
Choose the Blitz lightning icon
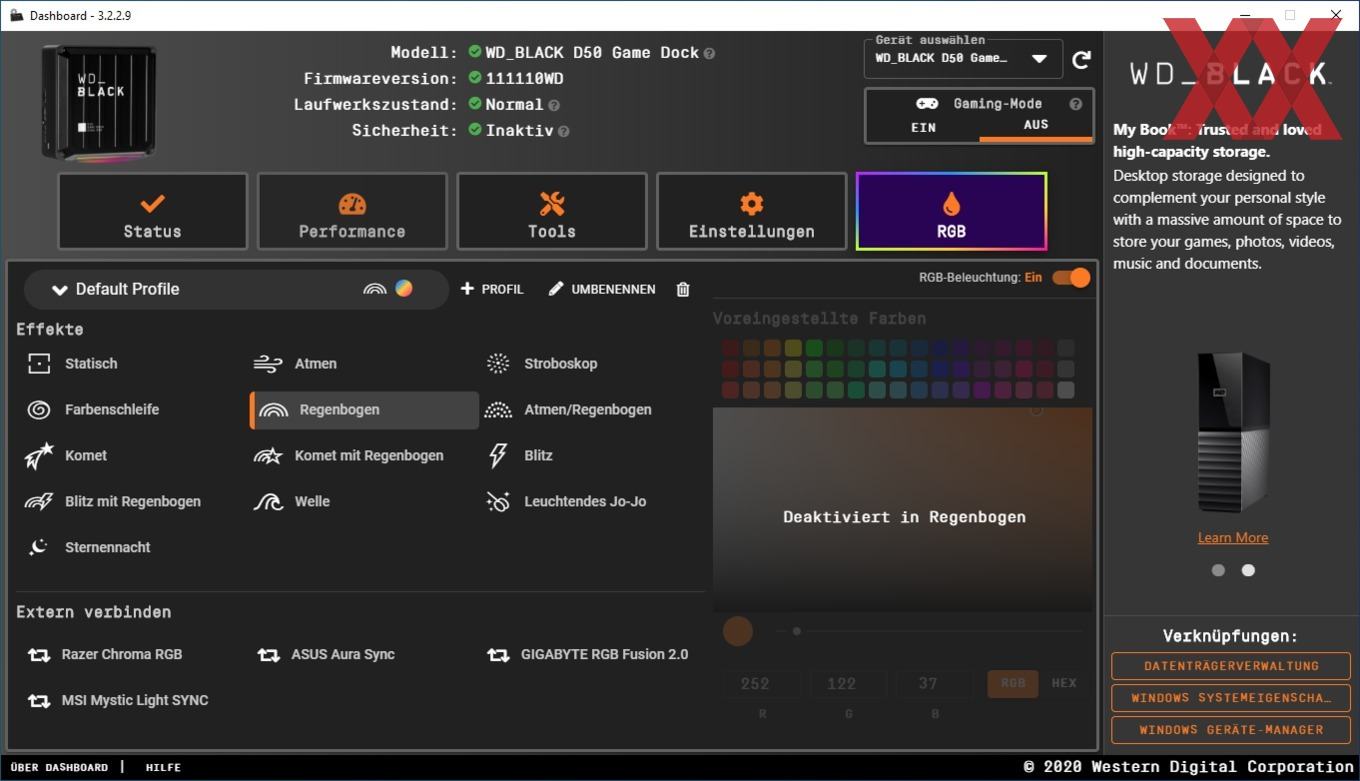click(498, 456)
